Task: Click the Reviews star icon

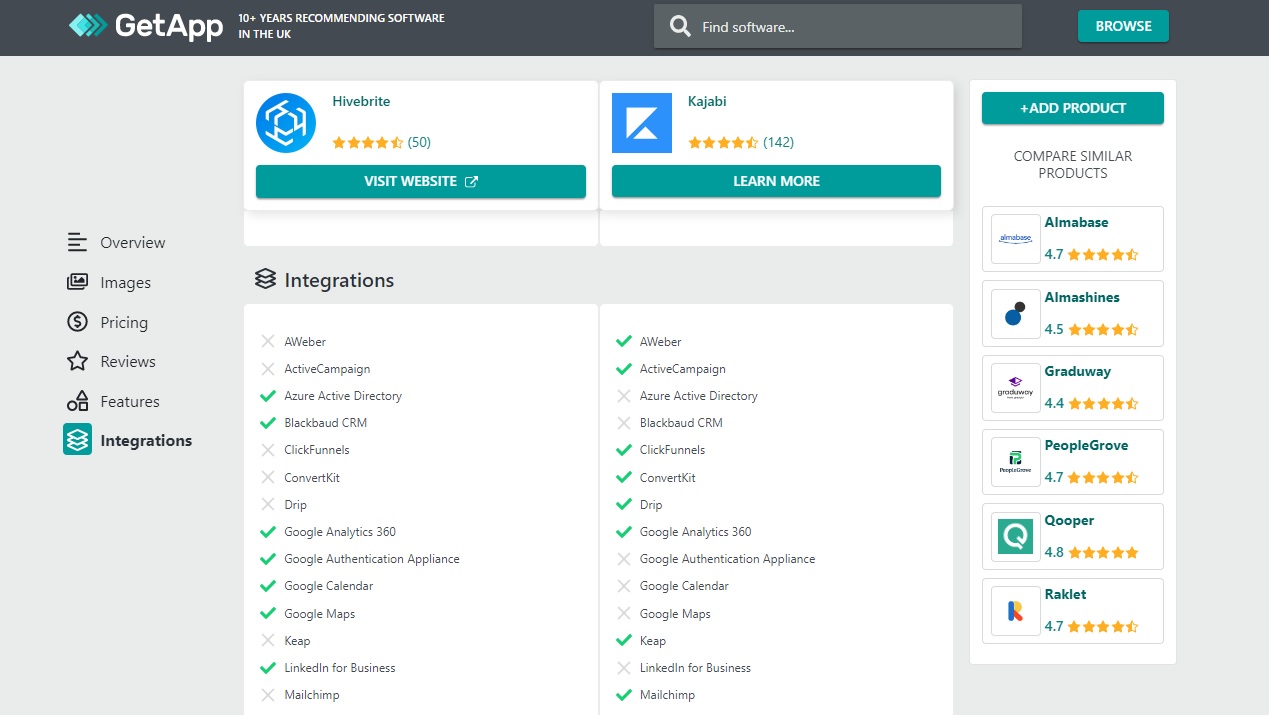Action: click(x=77, y=361)
